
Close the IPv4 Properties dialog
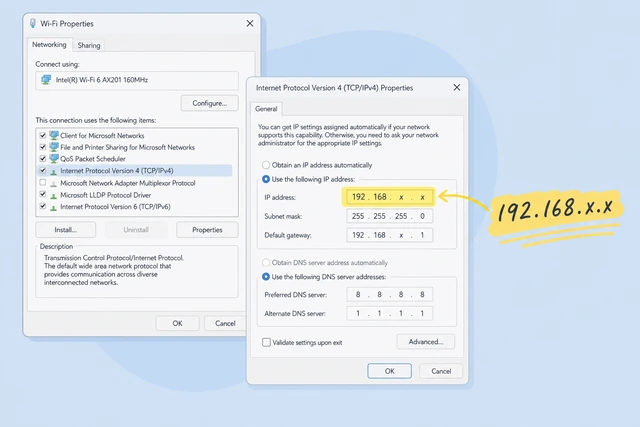click(457, 87)
